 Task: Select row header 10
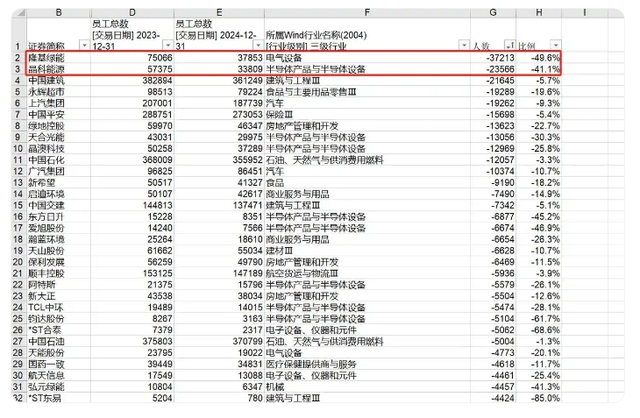coord(18,149)
